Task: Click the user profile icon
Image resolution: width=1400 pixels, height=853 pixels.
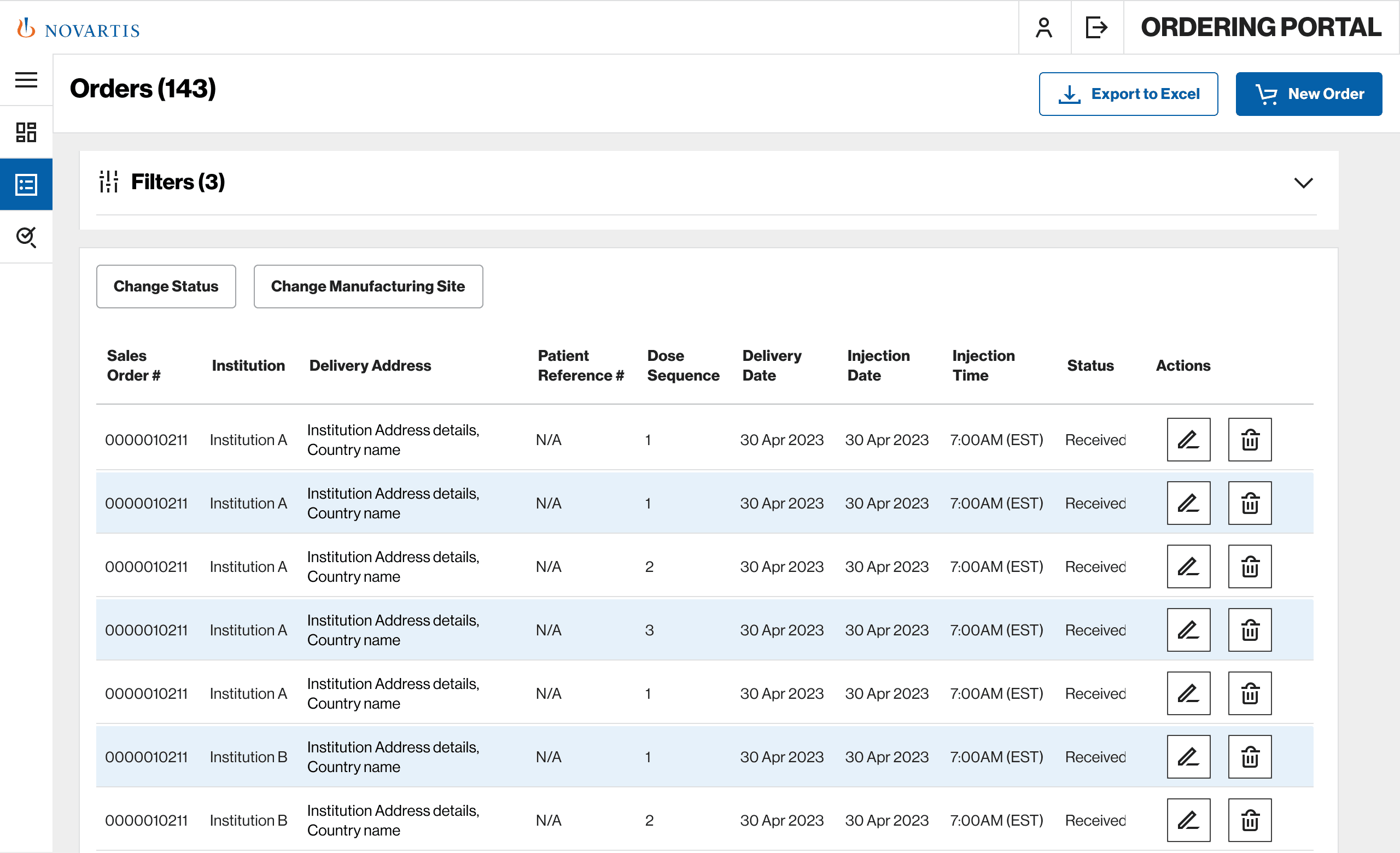Action: click(x=1044, y=27)
